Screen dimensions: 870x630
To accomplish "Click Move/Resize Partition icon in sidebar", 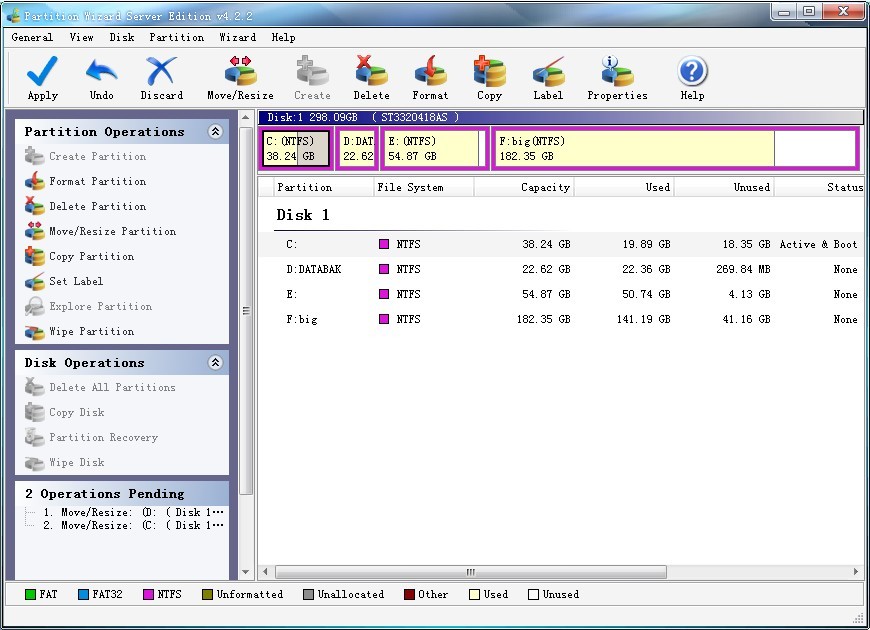I will pos(34,231).
